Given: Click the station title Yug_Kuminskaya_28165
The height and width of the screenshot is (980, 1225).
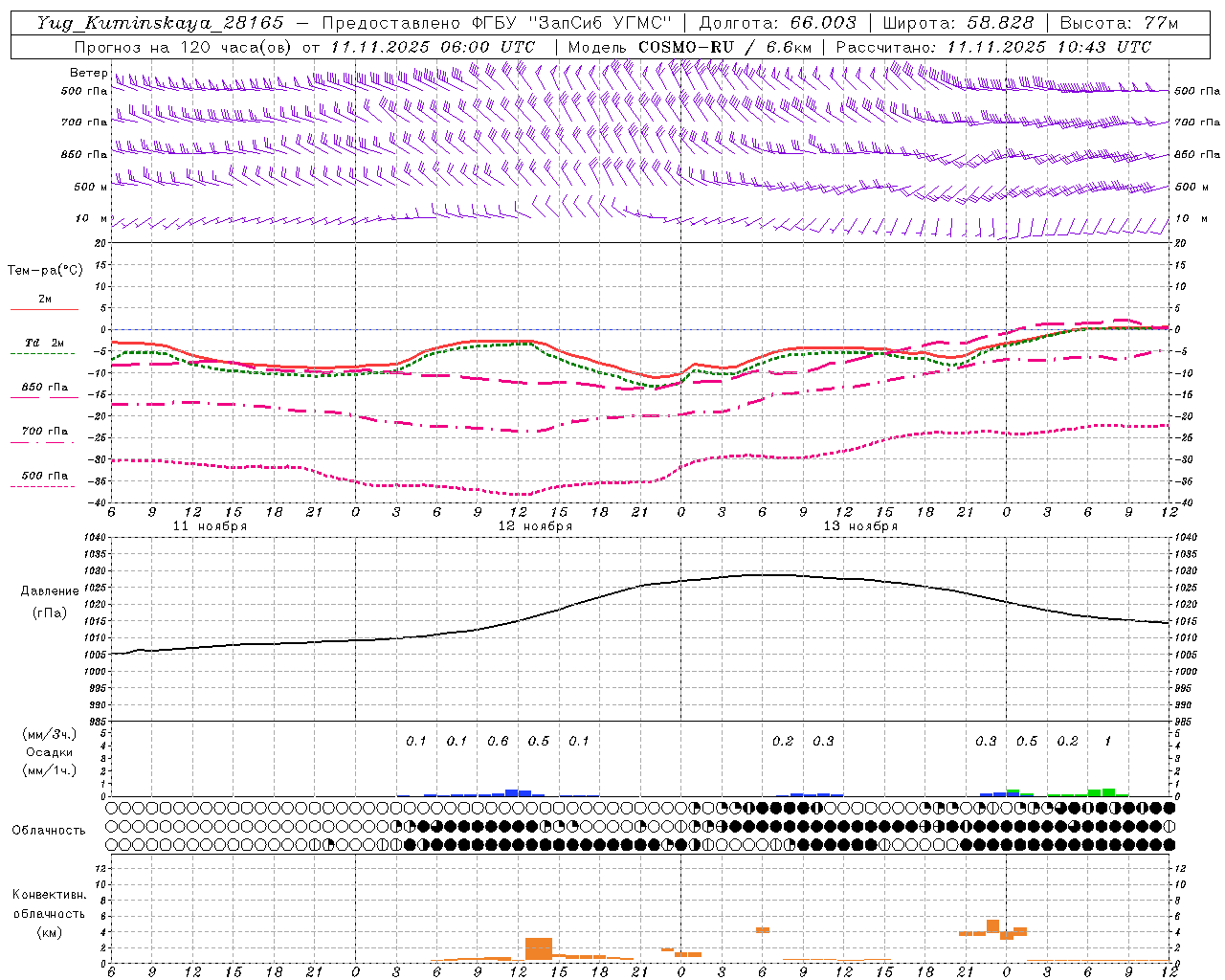Looking at the screenshot, I should pos(161,23).
